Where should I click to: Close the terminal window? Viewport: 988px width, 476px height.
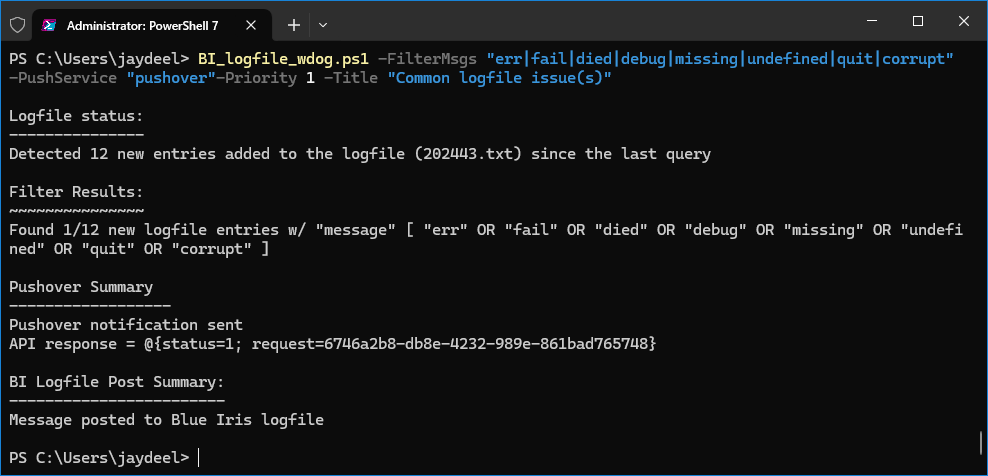tap(963, 21)
